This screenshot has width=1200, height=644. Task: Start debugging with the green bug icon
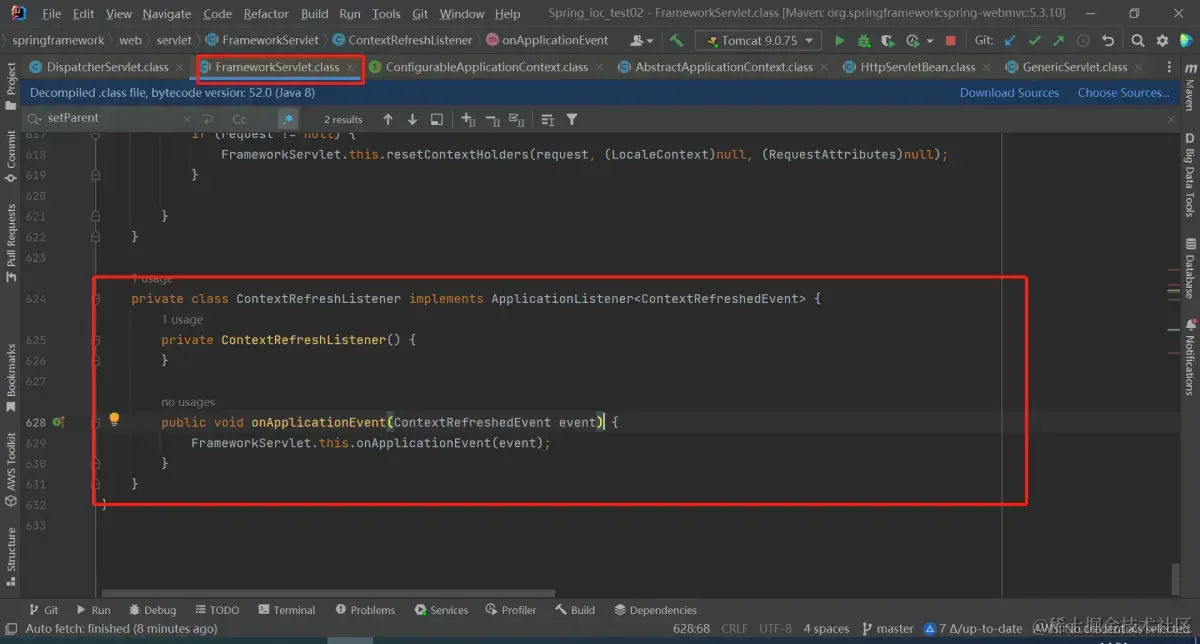(x=864, y=41)
